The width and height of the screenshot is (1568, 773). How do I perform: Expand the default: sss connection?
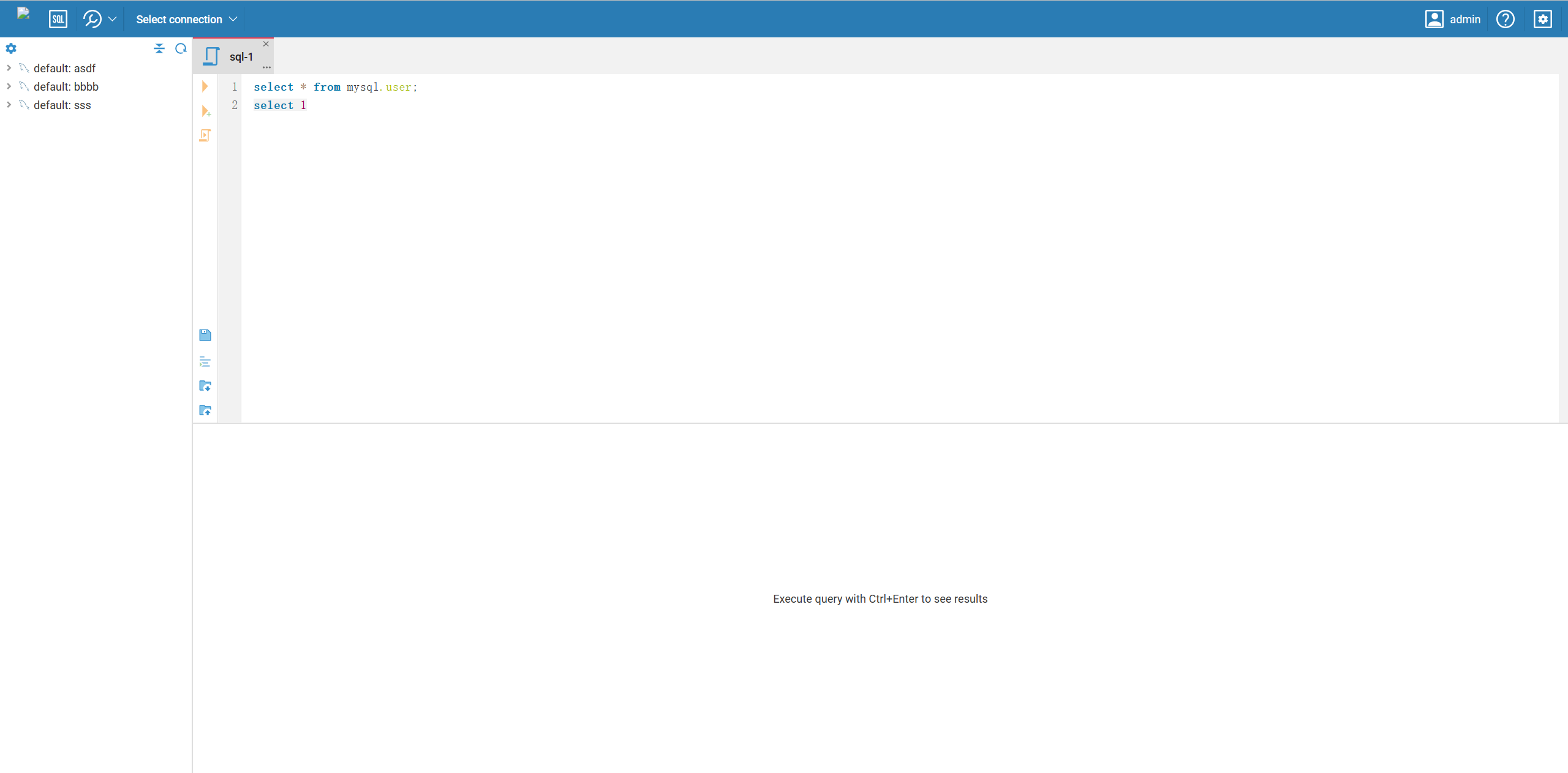tap(8, 105)
